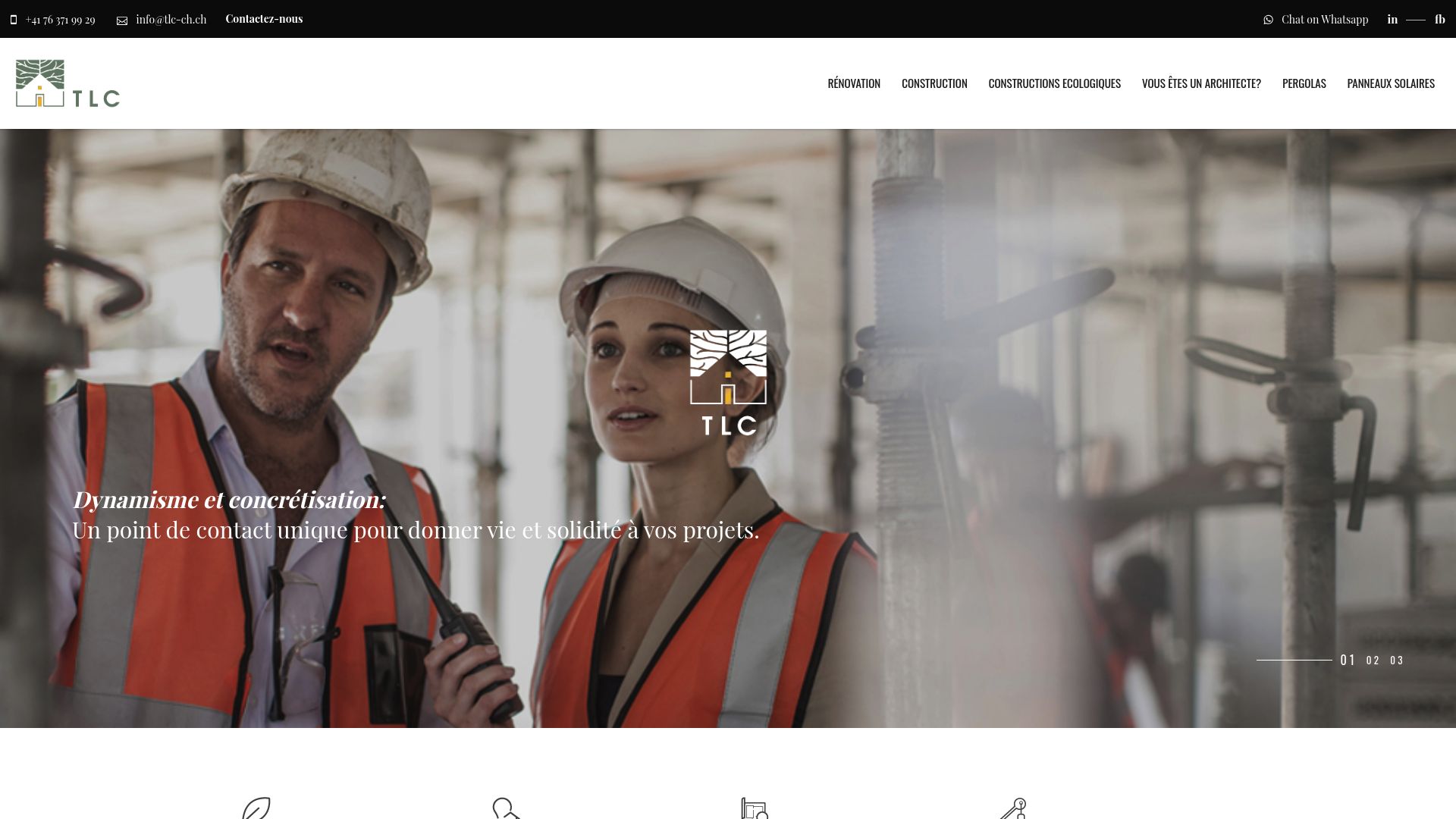The image size is (1456, 819).
Task: Open the PANNEAUX SOLAIRES page
Action: [x=1390, y=83]
